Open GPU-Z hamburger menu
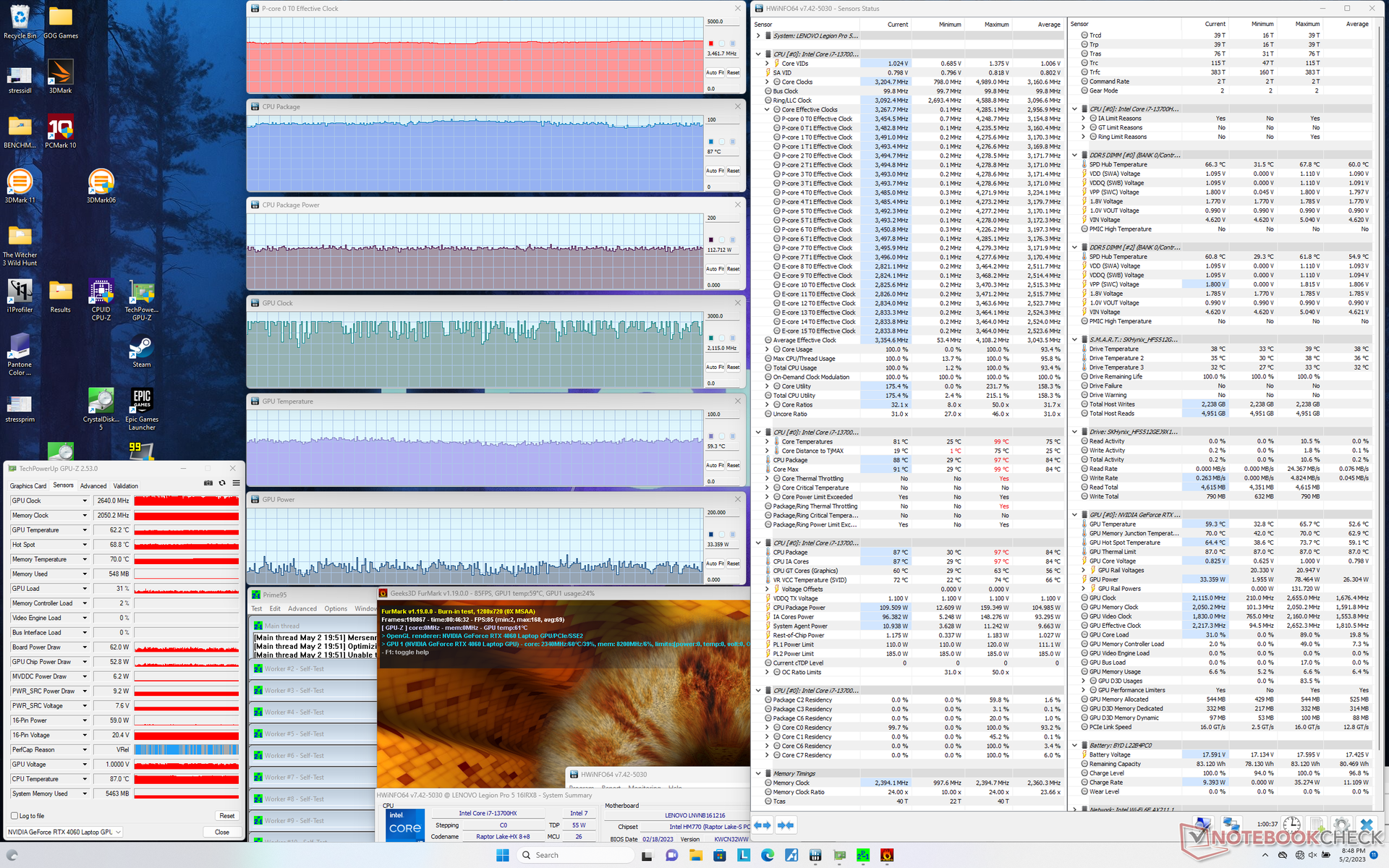Viewport: 1389px width, 868px height. point(236,483)
